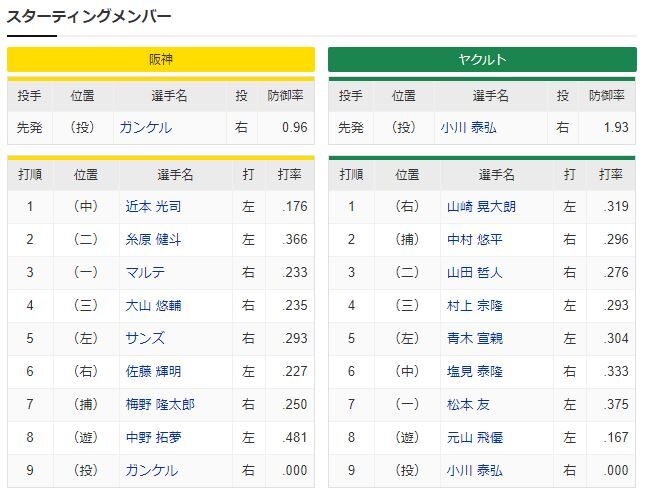Click 松本 友 first baseman link
646x504 pixels.
pos(468,404)
